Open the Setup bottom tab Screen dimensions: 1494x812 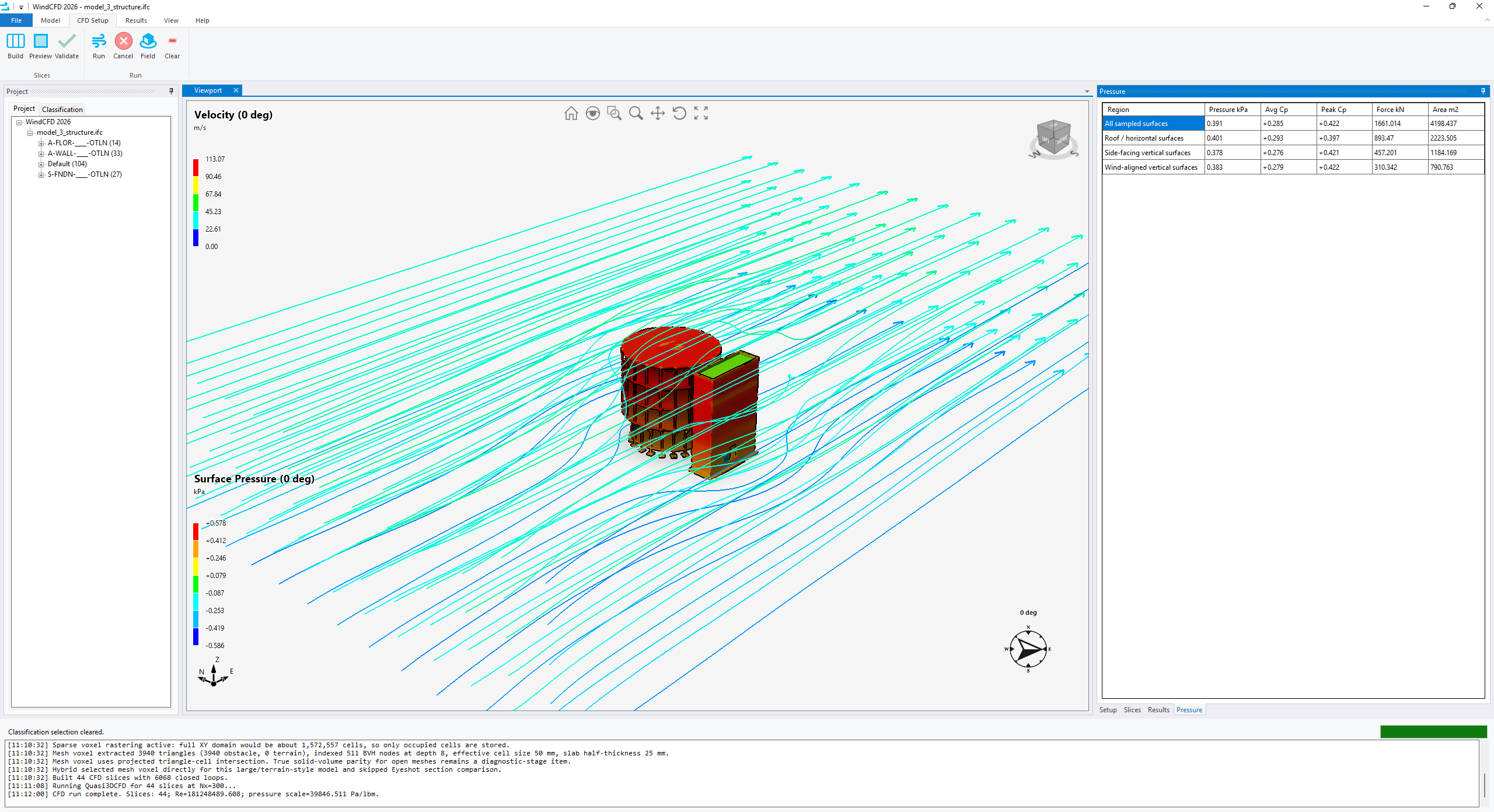click(x=1108, y=710)
